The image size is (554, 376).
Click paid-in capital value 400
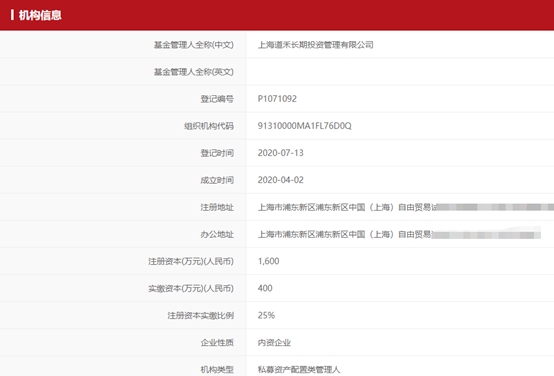pos(265,288)
